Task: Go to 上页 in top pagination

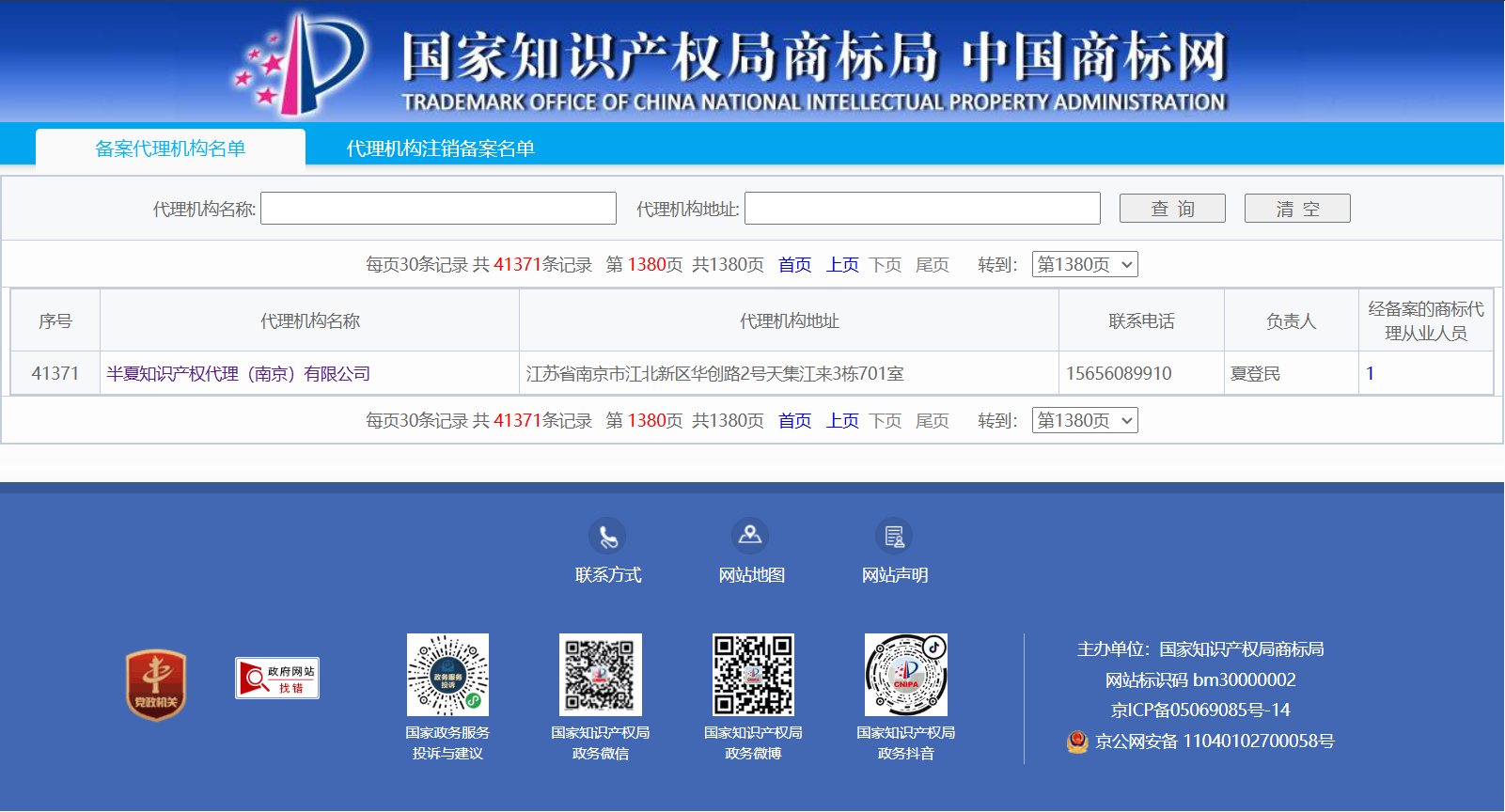Action: 842,265
